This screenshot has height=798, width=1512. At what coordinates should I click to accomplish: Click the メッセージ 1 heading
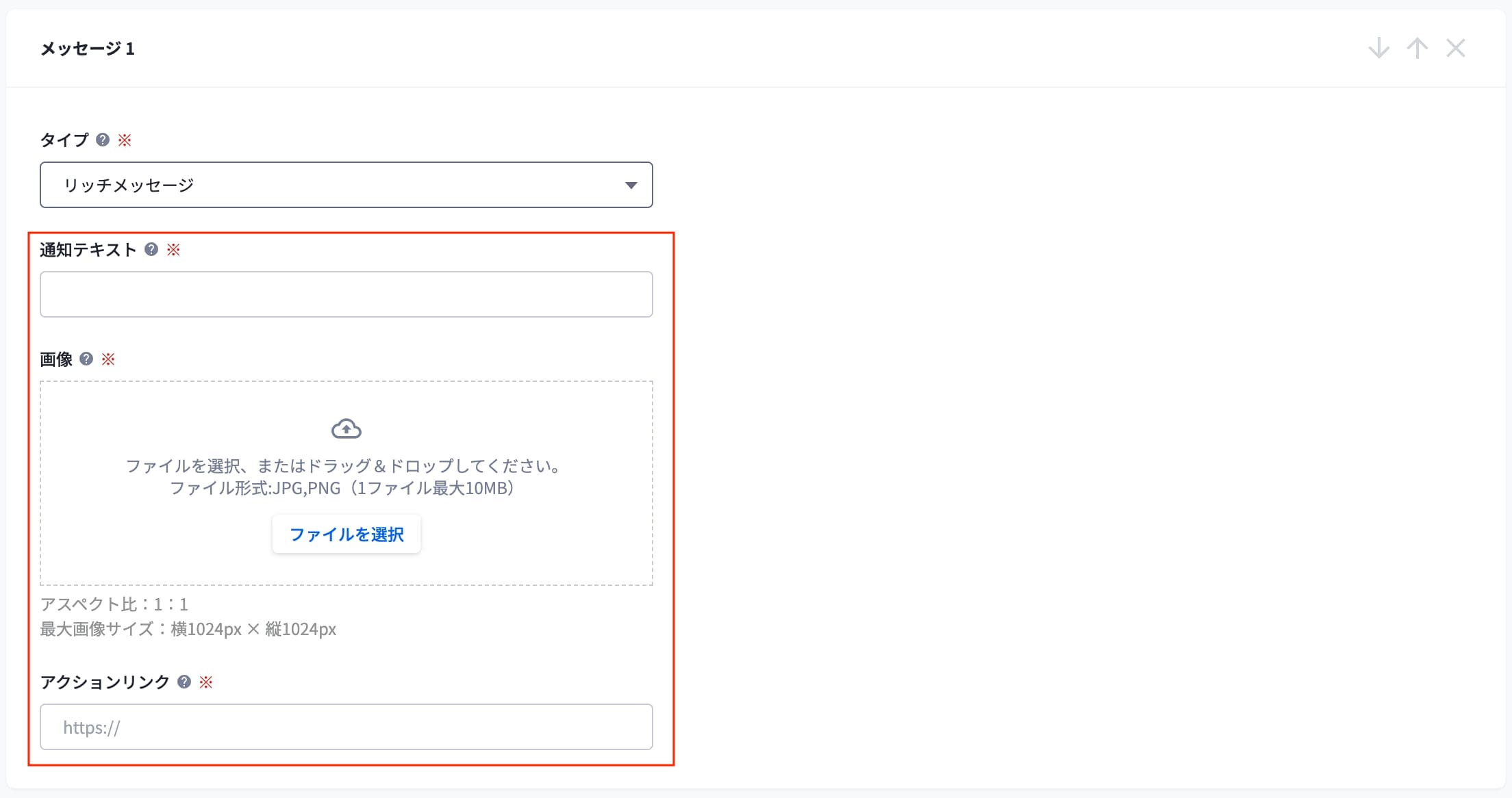[88, 49]
